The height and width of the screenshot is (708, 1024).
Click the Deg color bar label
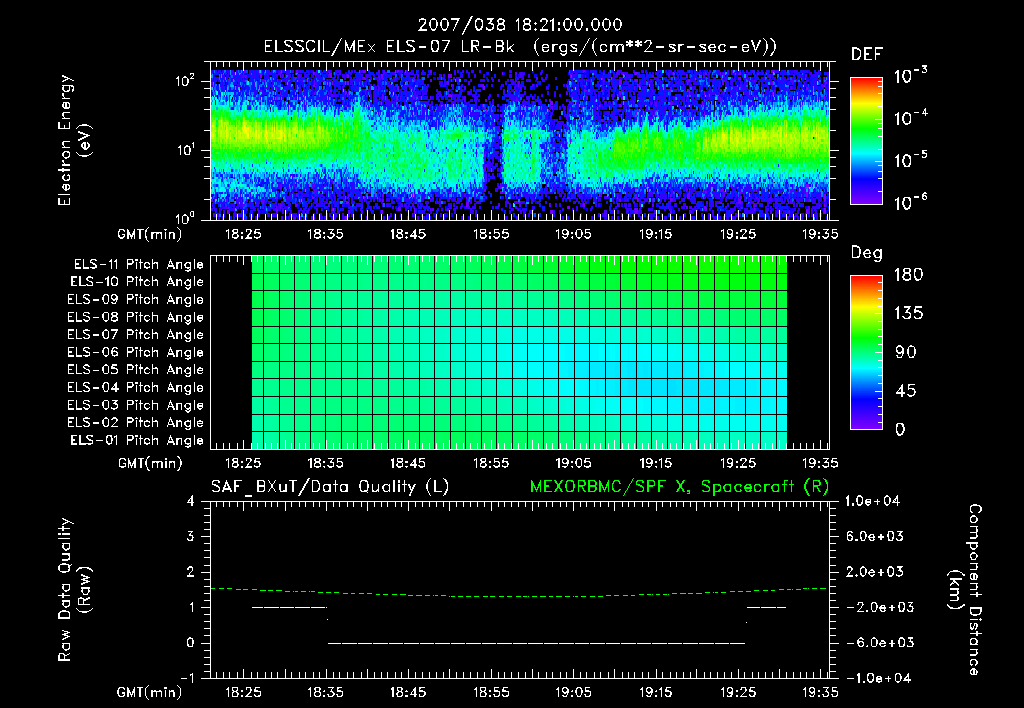[867, 253]
